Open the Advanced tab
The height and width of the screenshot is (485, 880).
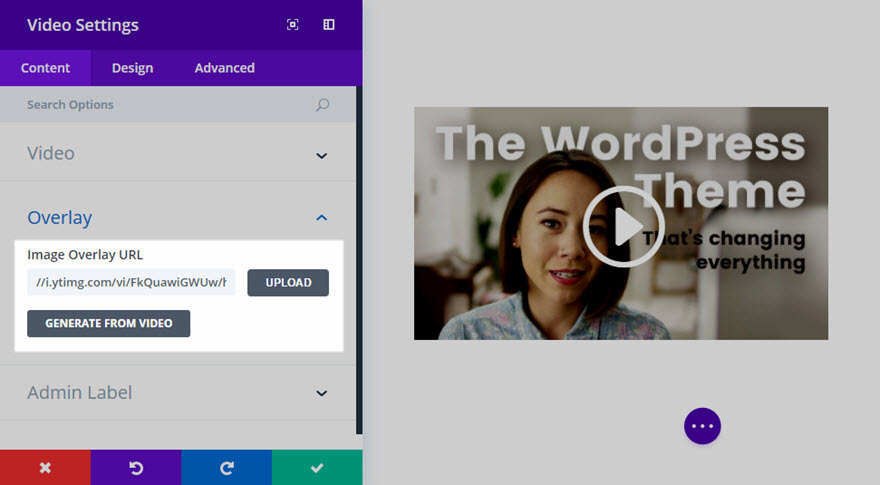[x=224, y=68]
